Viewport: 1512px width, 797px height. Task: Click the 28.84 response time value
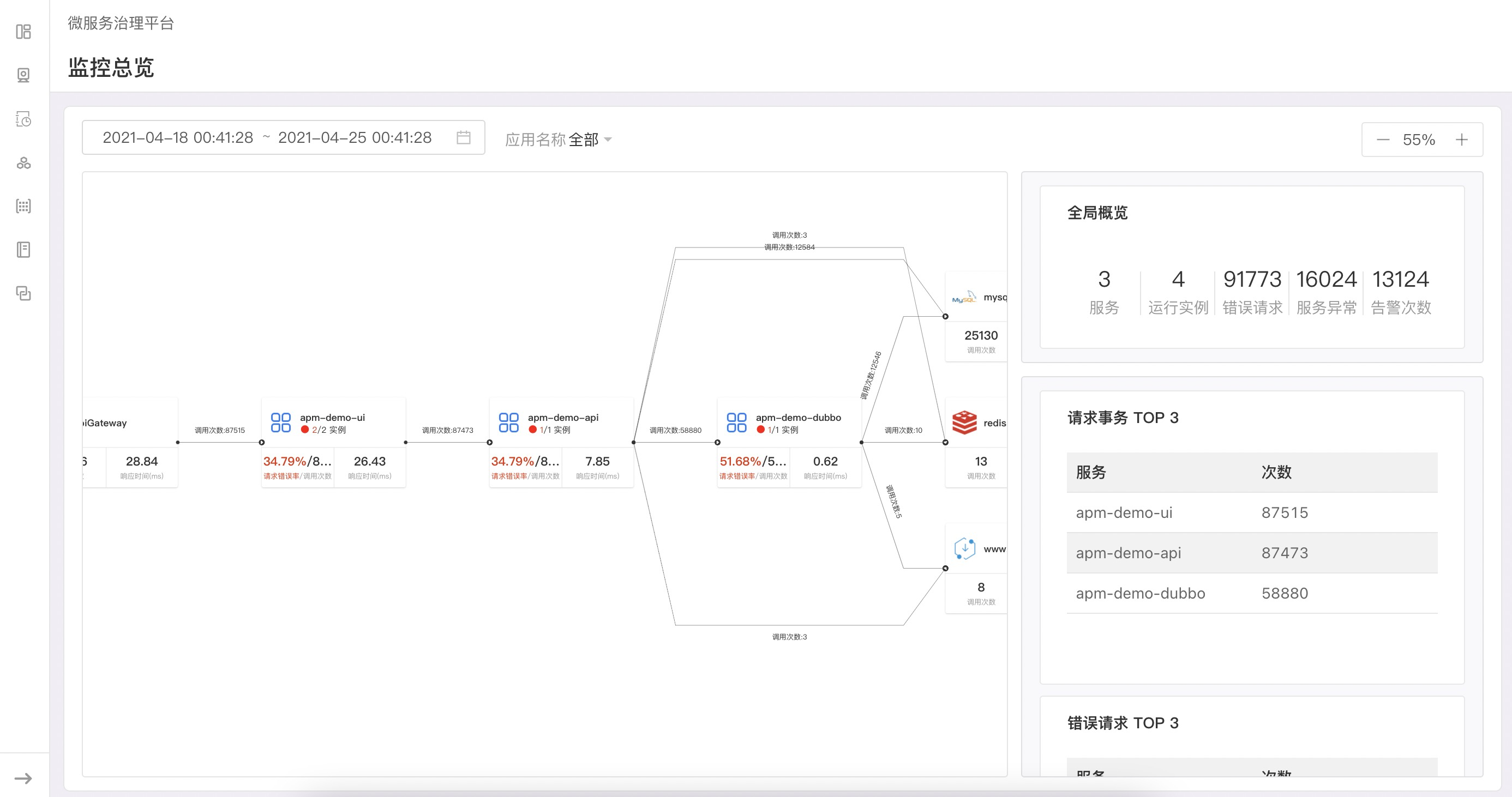click(142, 461)
